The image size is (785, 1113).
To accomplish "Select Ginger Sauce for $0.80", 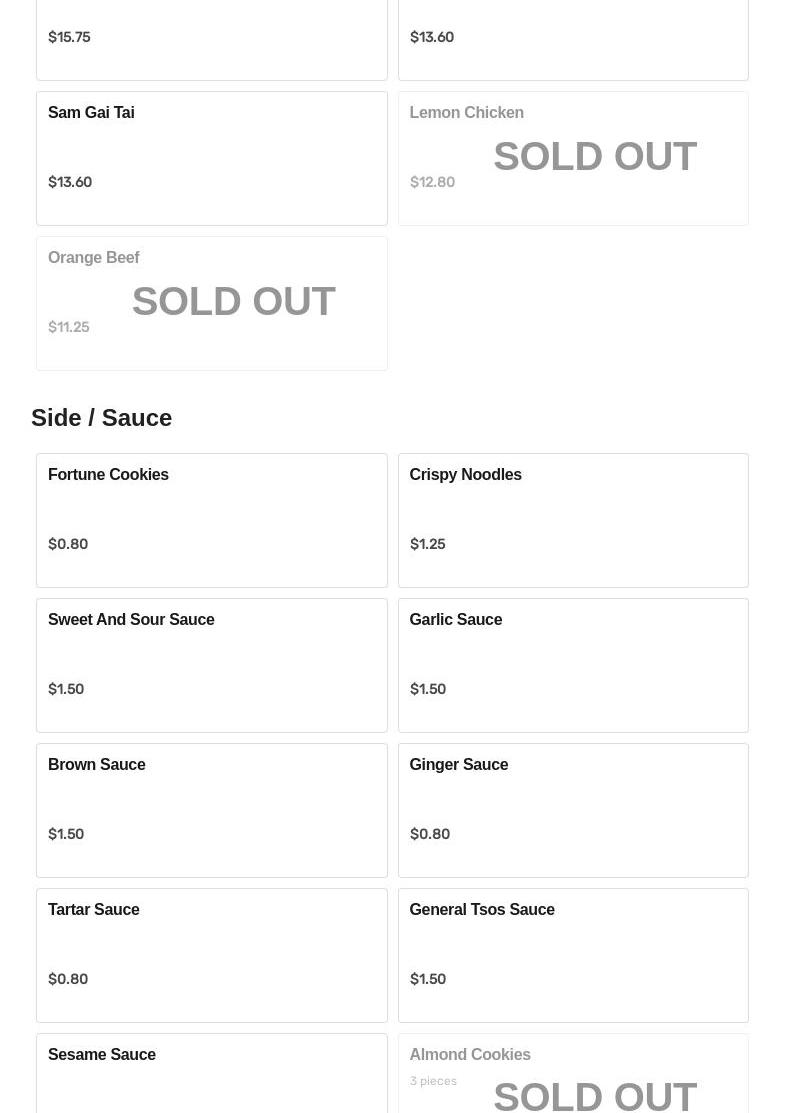I will point(572,810).
